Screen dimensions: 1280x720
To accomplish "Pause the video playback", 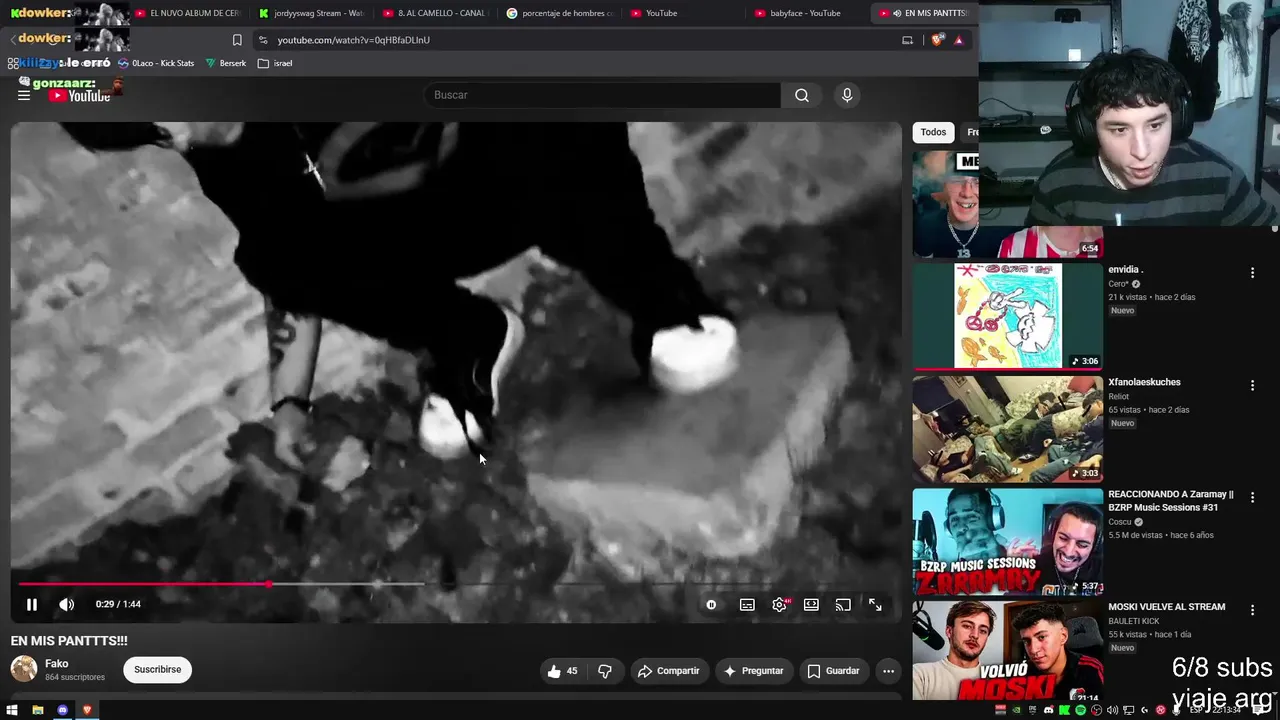I will click(32, 604).
